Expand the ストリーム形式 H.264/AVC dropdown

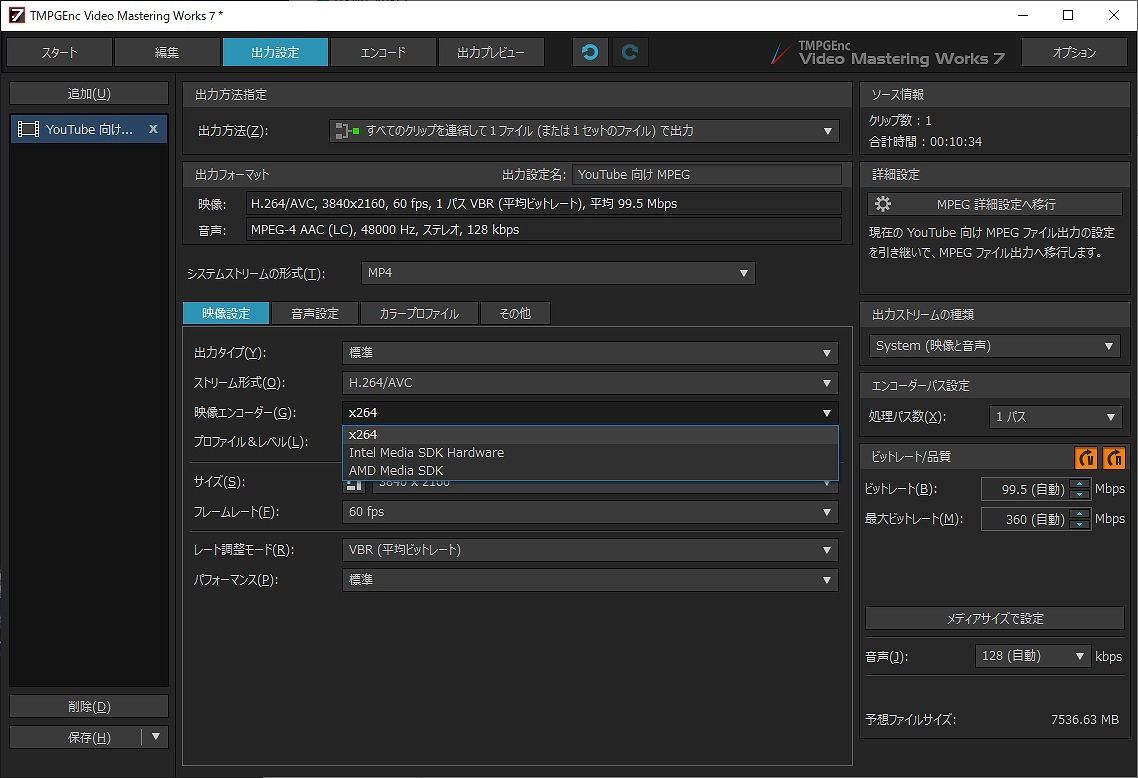pos(590,382)
